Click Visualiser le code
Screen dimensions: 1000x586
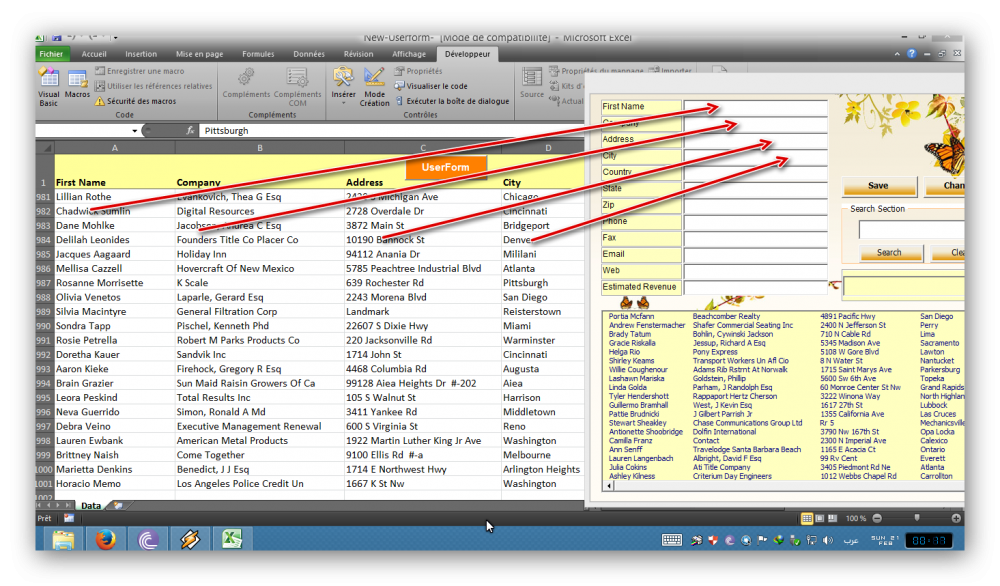(x=431, y=86)
